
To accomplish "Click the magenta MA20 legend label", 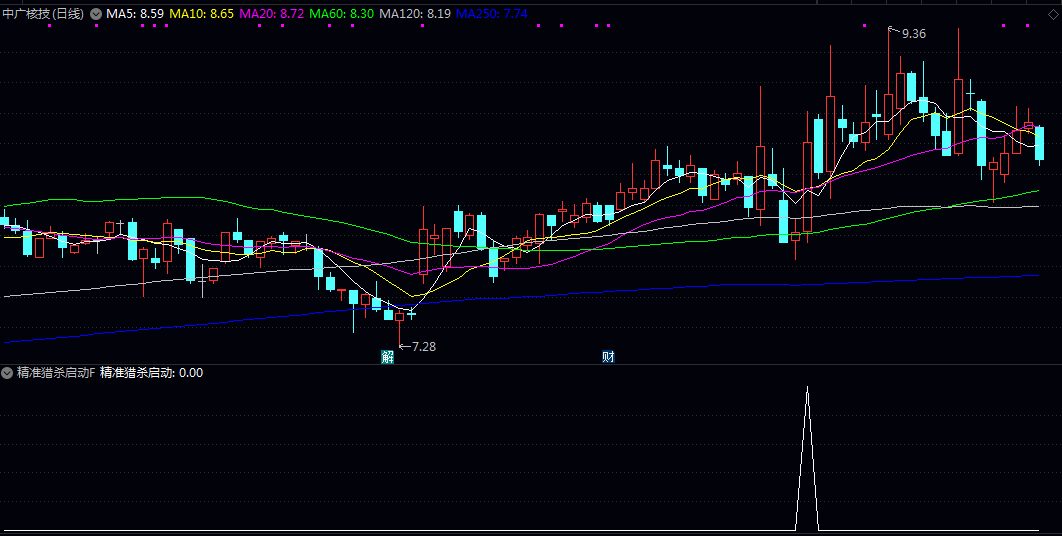I will [x=271, y=14].
